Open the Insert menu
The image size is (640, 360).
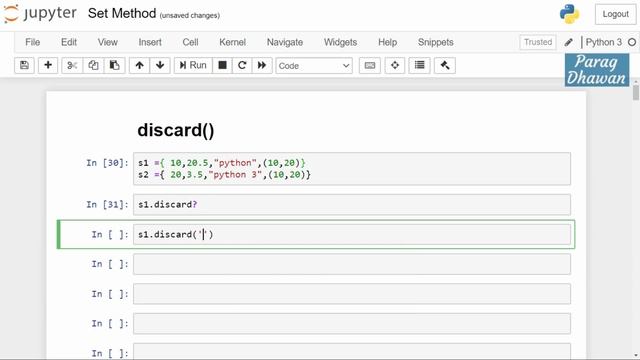click(150, 42)
